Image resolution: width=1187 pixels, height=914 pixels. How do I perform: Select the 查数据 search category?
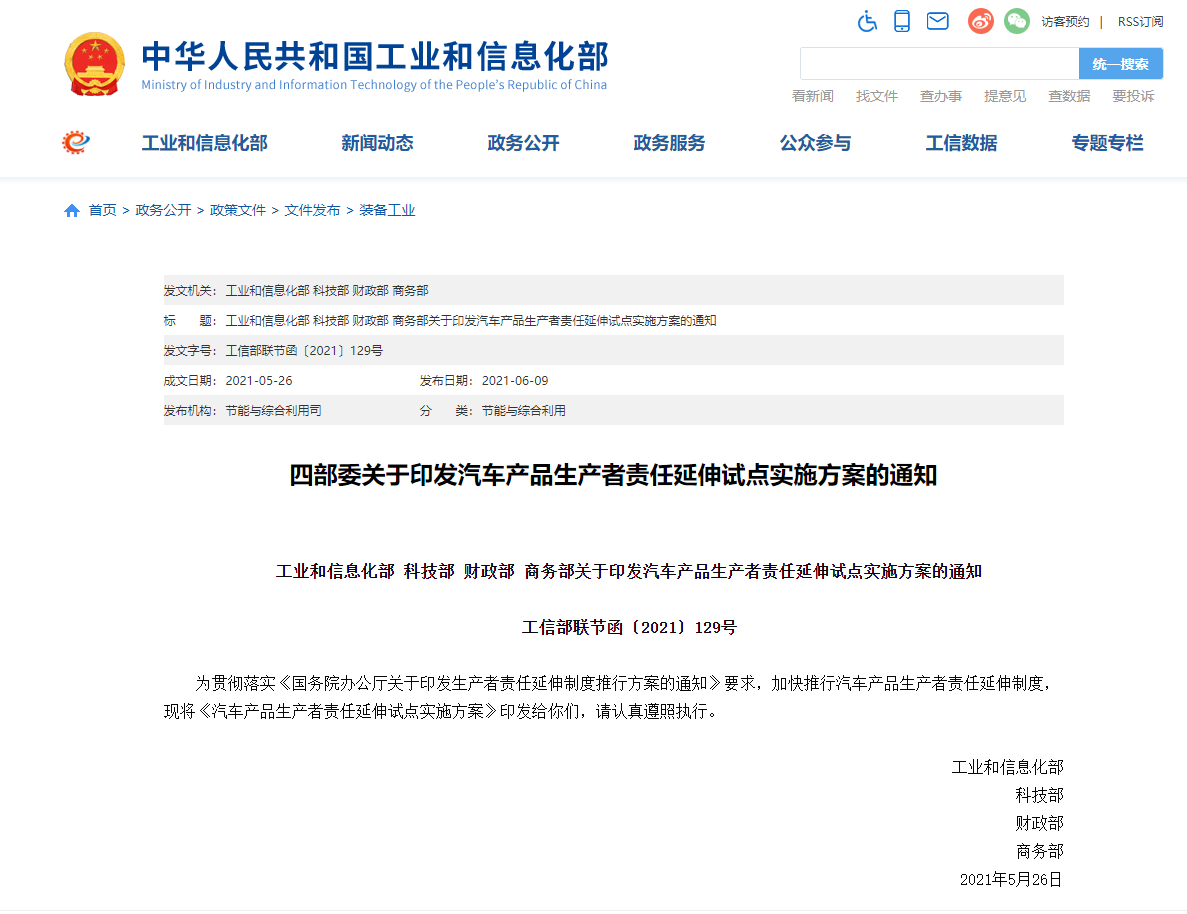[1069, 96]
